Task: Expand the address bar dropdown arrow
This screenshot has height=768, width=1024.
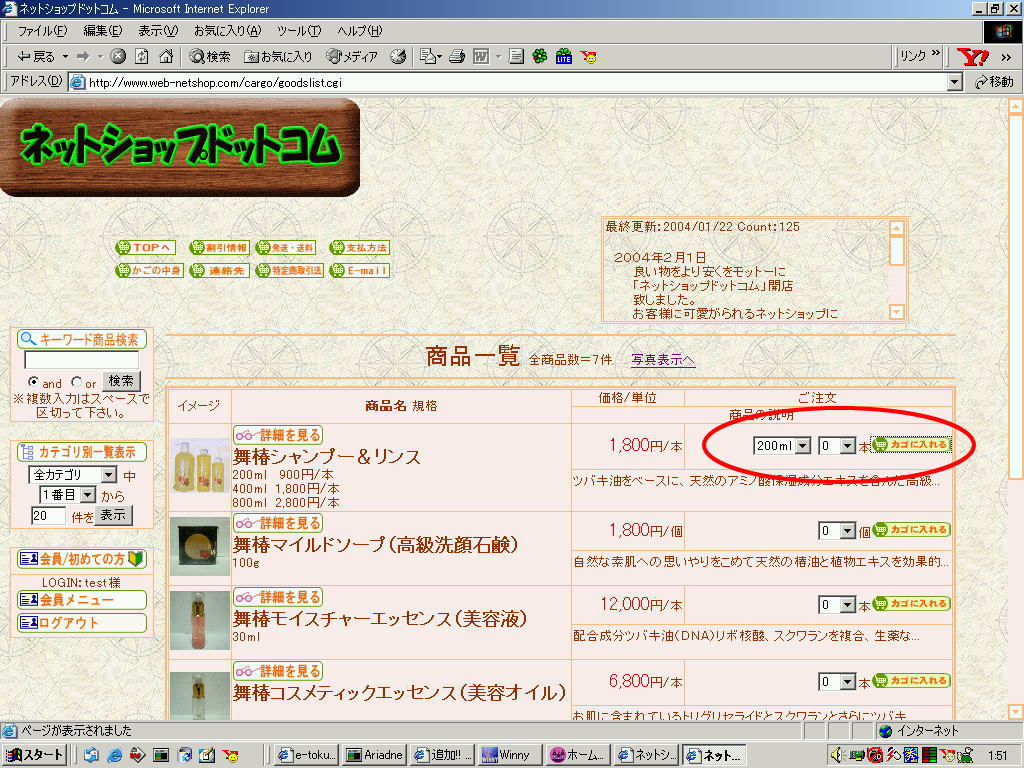Action: click(x=955, y=82)
